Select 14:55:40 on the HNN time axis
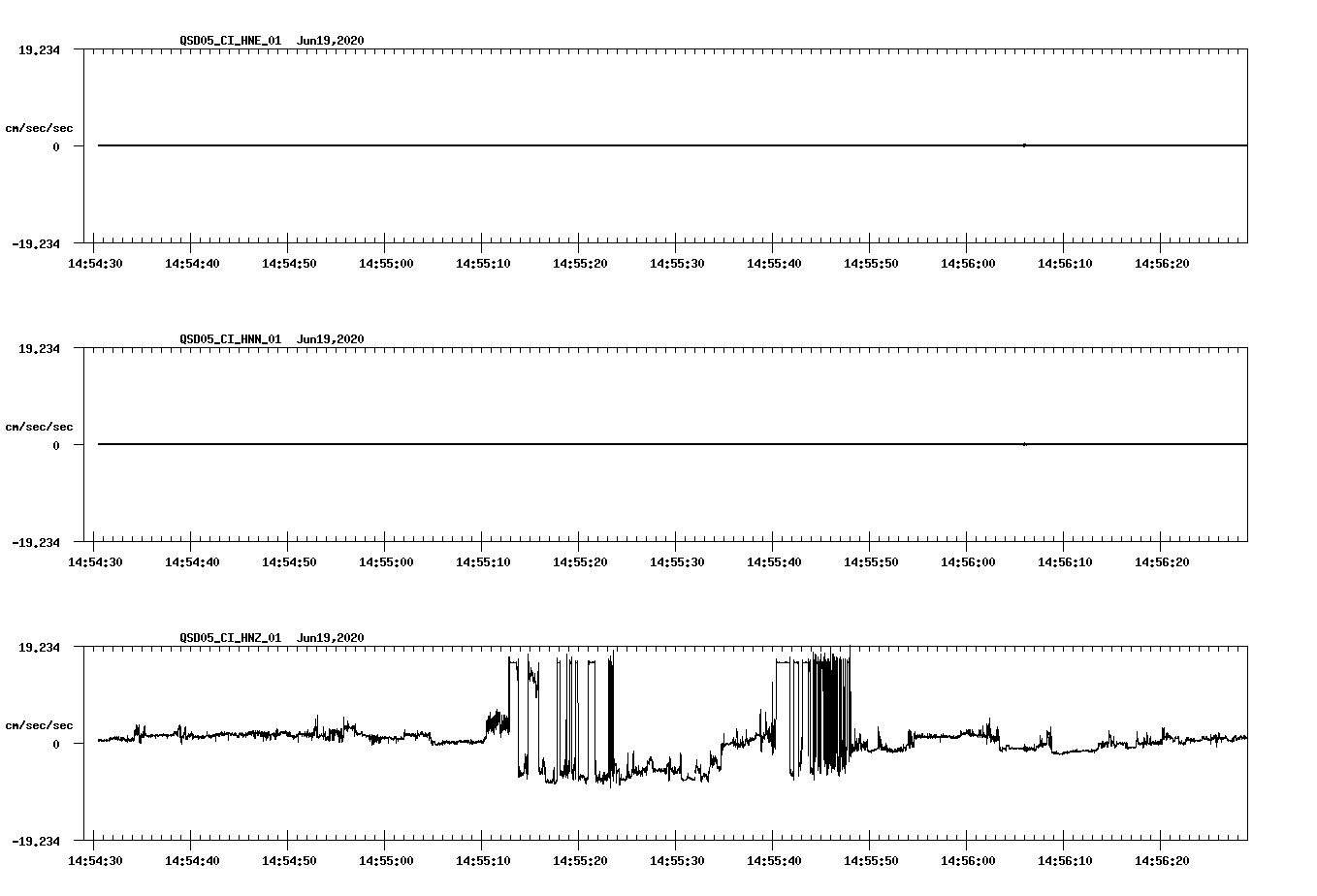This screenshot has width=1317, height=896. point(774,562)
